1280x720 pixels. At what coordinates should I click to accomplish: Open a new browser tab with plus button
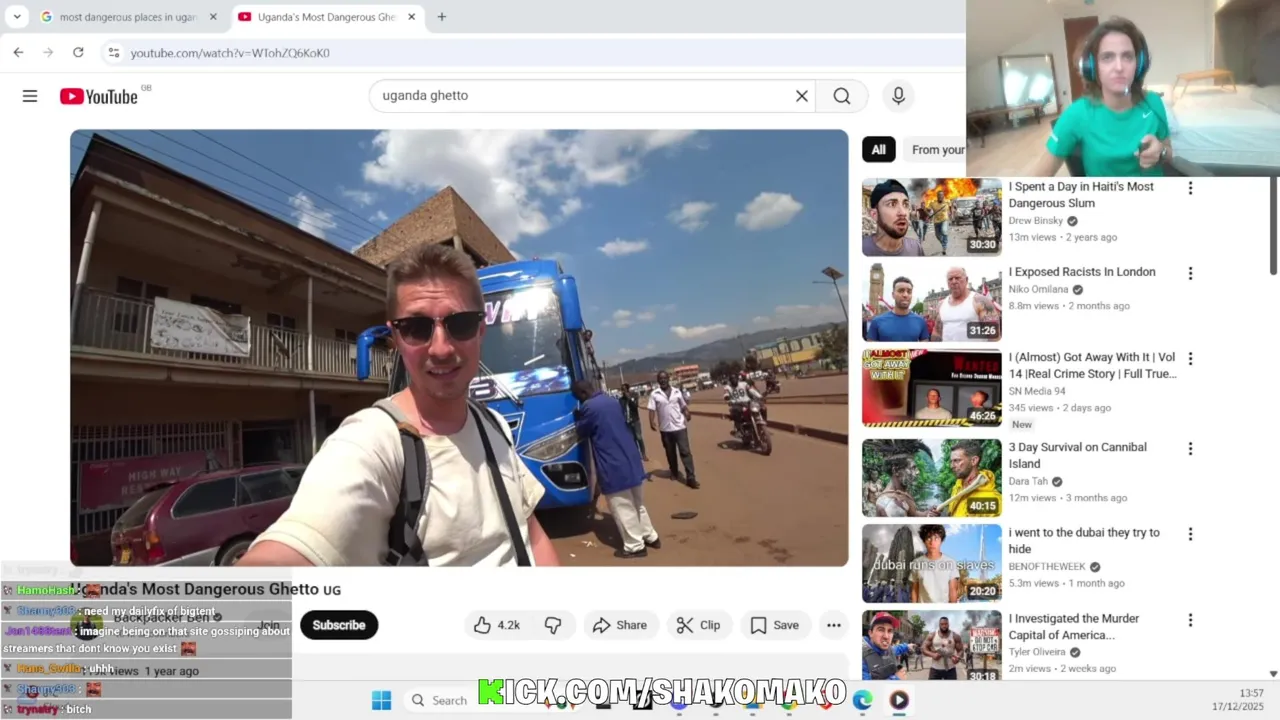(x=441, y=17)
